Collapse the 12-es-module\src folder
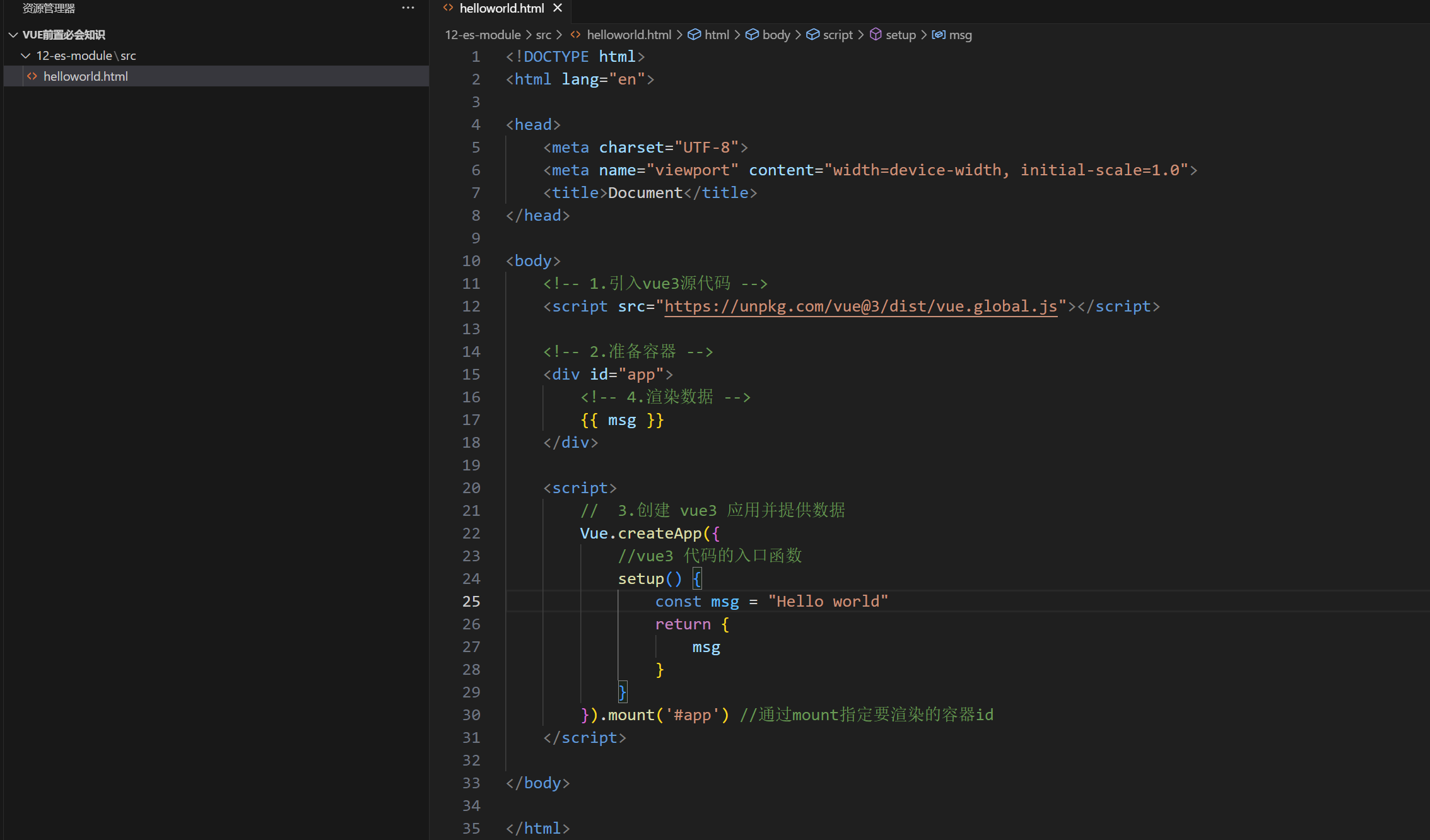1430x840 pixels. coord(26,55)
